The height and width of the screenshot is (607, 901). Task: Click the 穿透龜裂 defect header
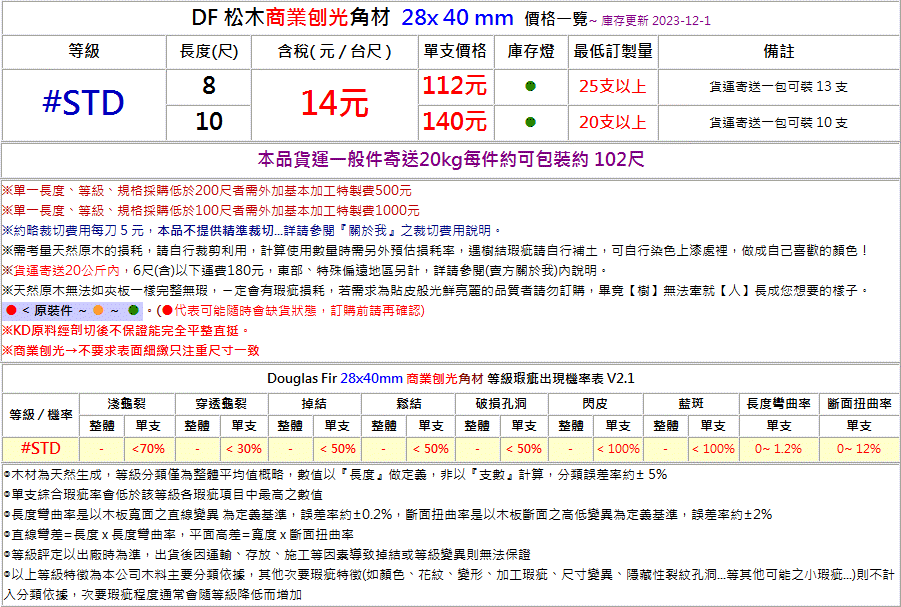(221, 404)
